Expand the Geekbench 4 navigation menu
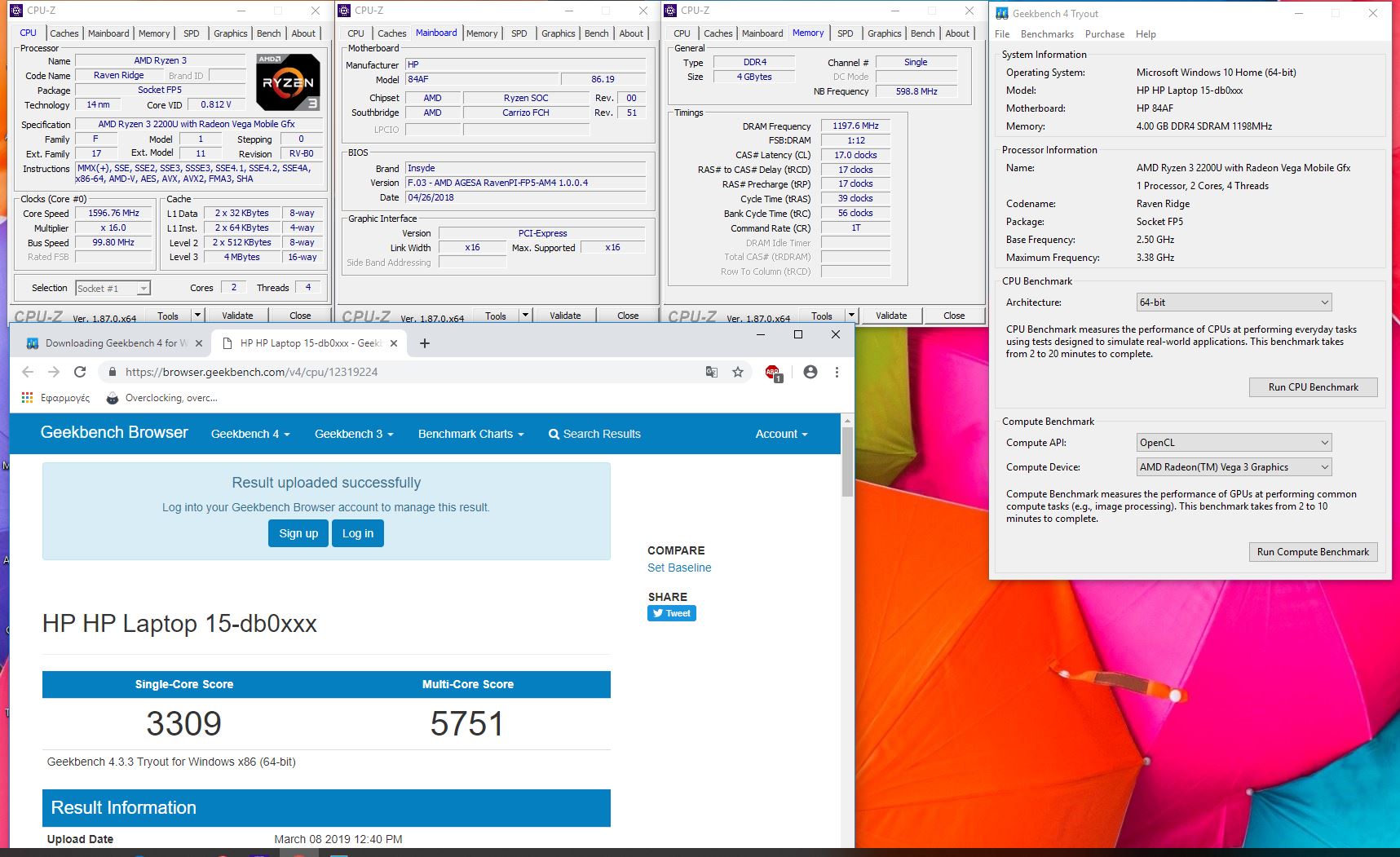1400x857 pixels. click(x=250, y=434)
